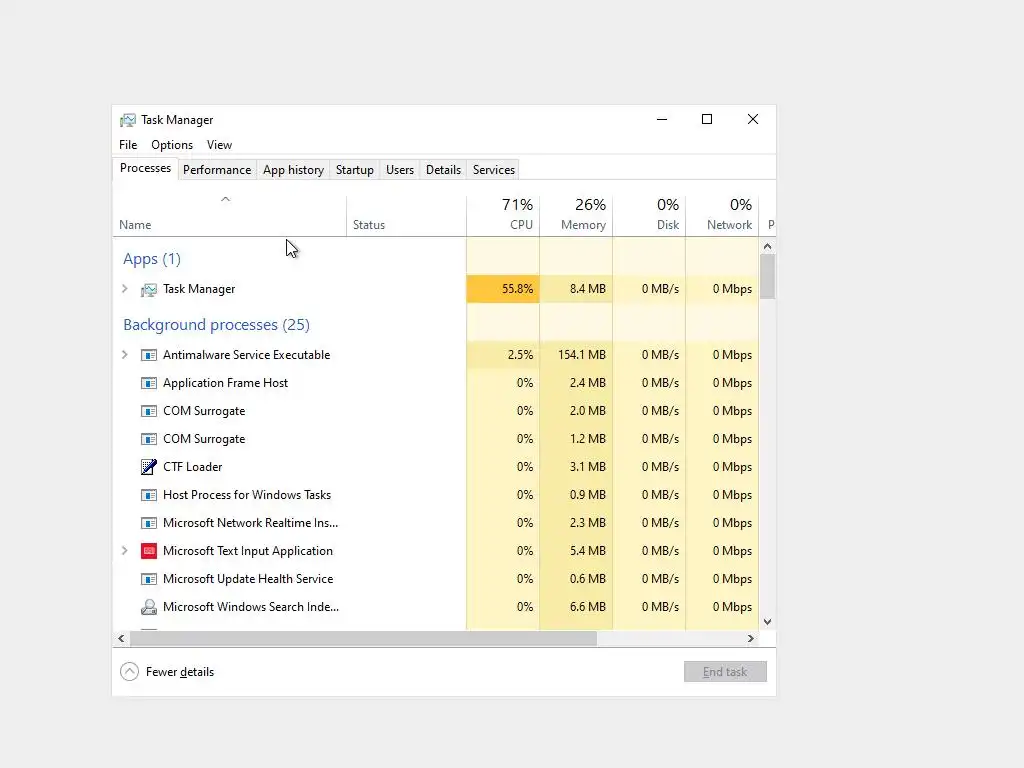Select the Background processes (25) heading

216,325
